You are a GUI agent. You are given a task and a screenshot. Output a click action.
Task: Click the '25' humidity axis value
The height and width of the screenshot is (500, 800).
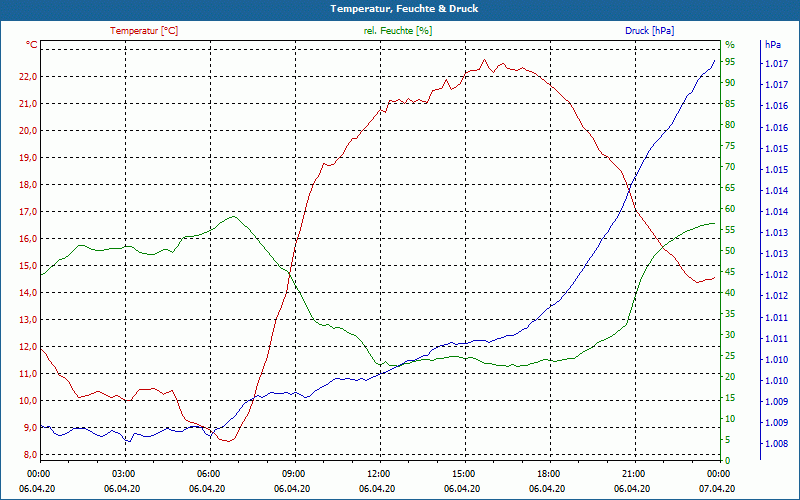[730, 356]
